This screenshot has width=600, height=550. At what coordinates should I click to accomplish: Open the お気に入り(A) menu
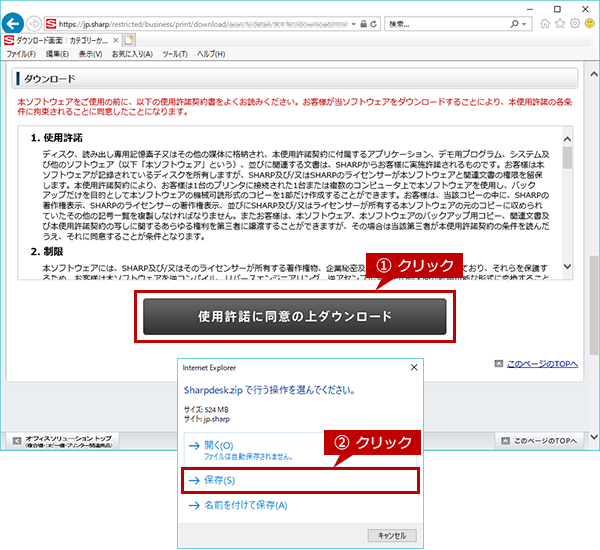pyautogui.click(x=132, y=54)
